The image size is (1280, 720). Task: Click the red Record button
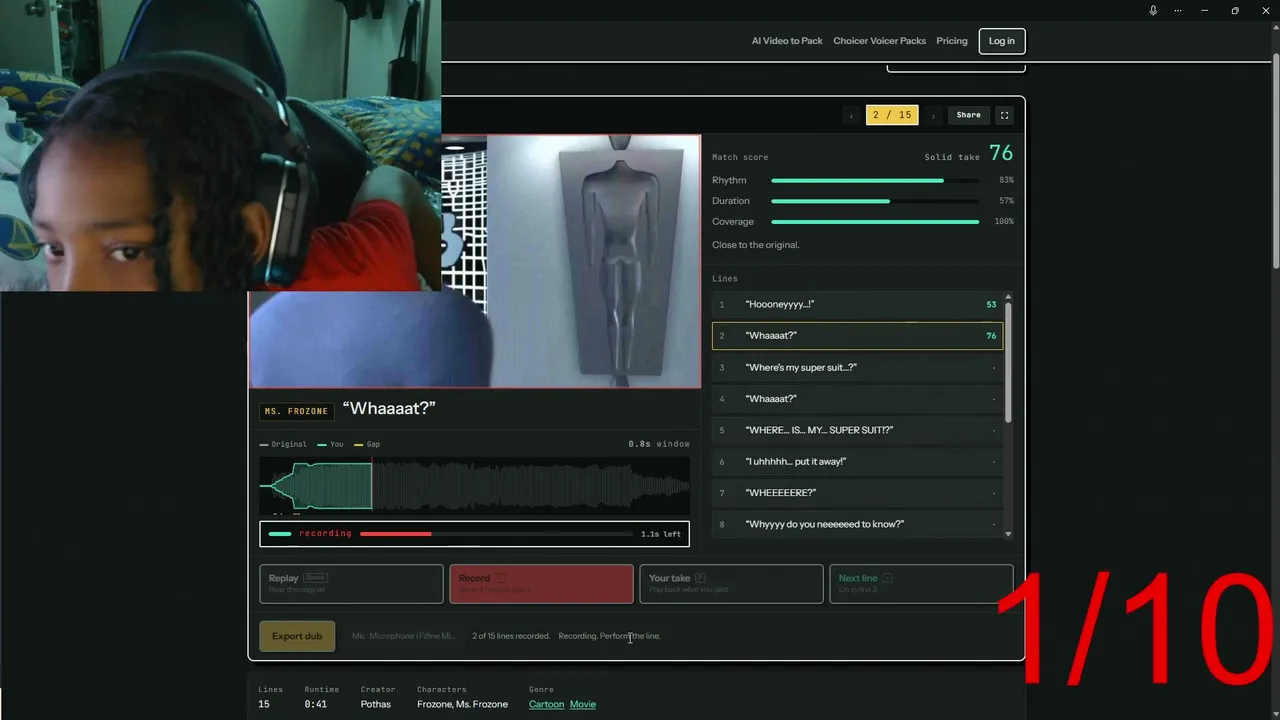541,584
